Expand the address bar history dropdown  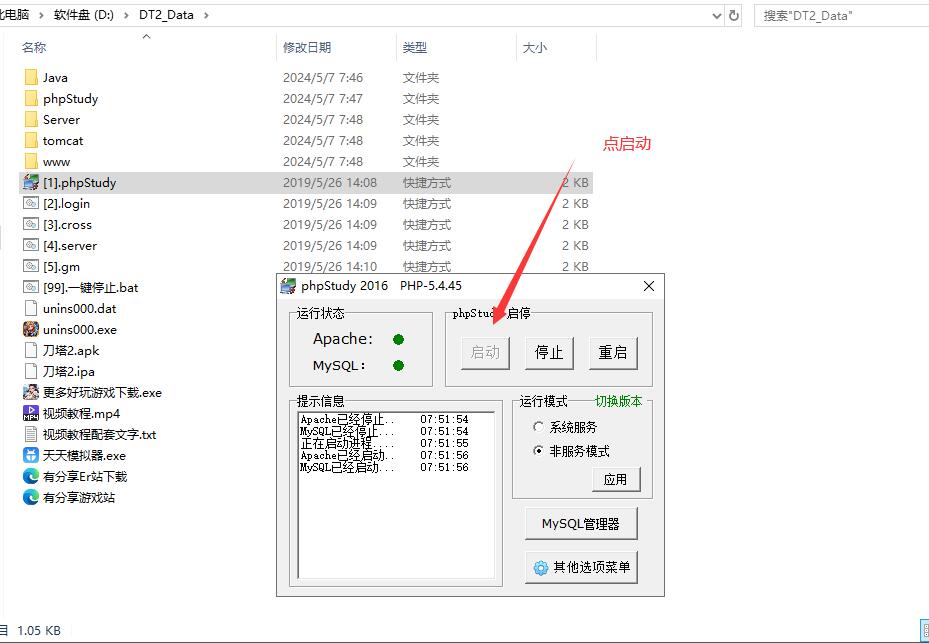point(716,16)
